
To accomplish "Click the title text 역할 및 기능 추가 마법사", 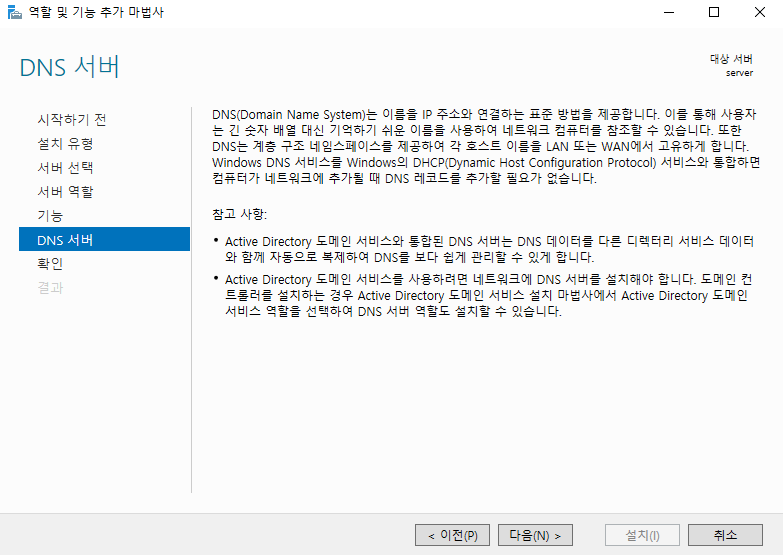I will pos(96,12).
